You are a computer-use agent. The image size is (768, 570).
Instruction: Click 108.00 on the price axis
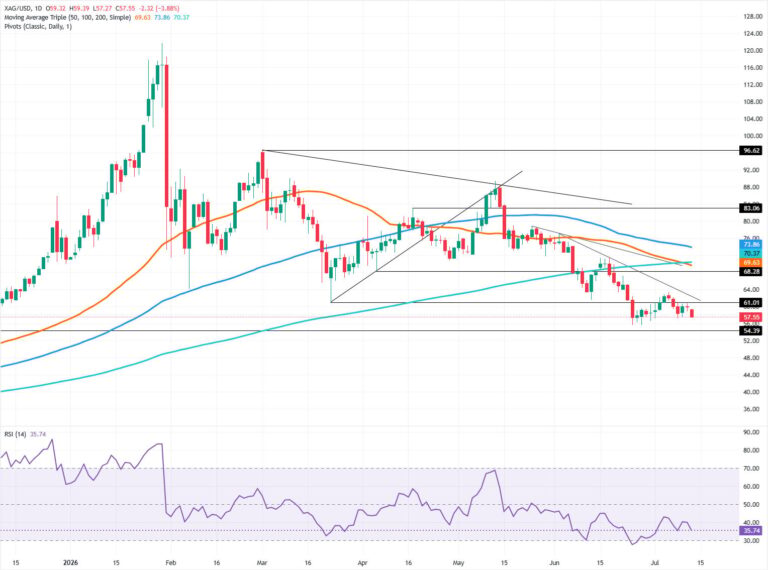(752, 102)
